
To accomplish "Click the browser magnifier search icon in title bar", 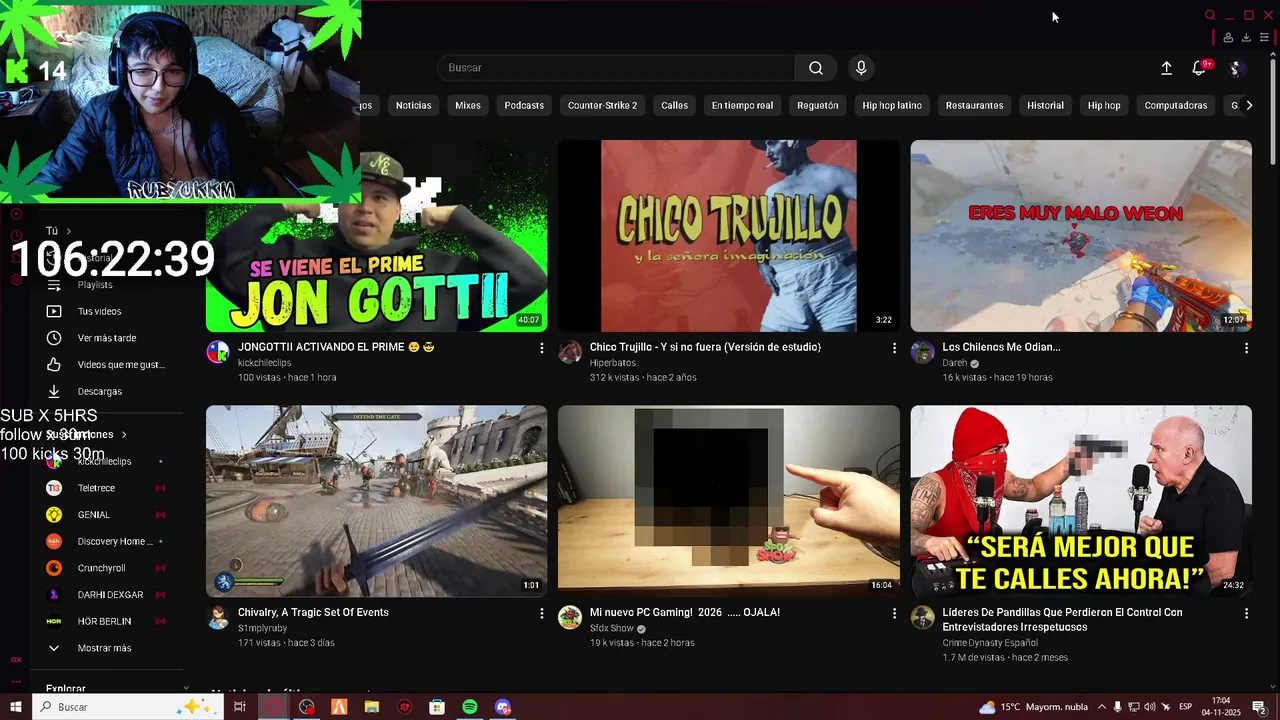I will click(1210, 15).
